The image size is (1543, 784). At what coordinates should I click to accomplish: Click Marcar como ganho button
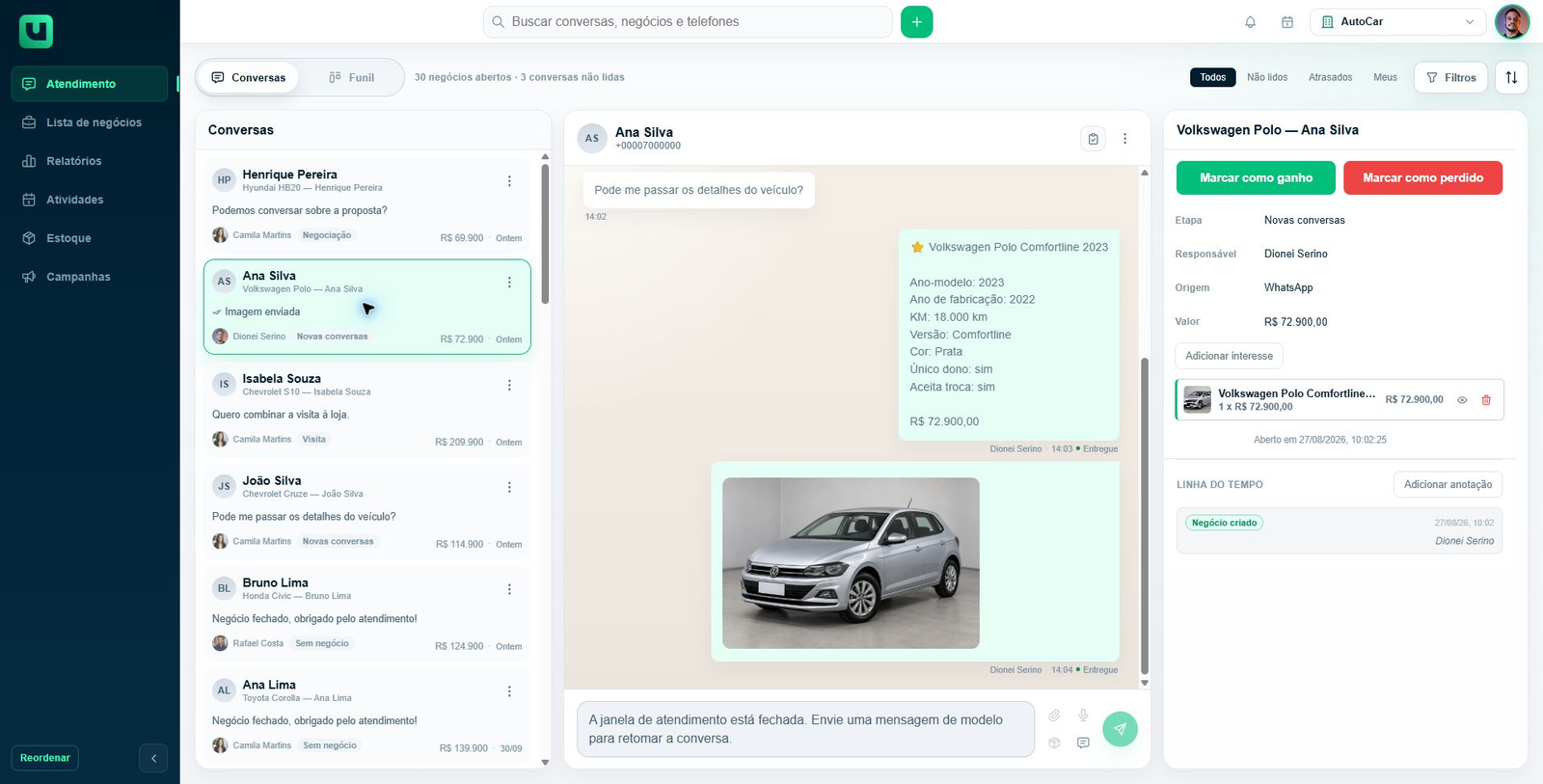[1256, 177]
